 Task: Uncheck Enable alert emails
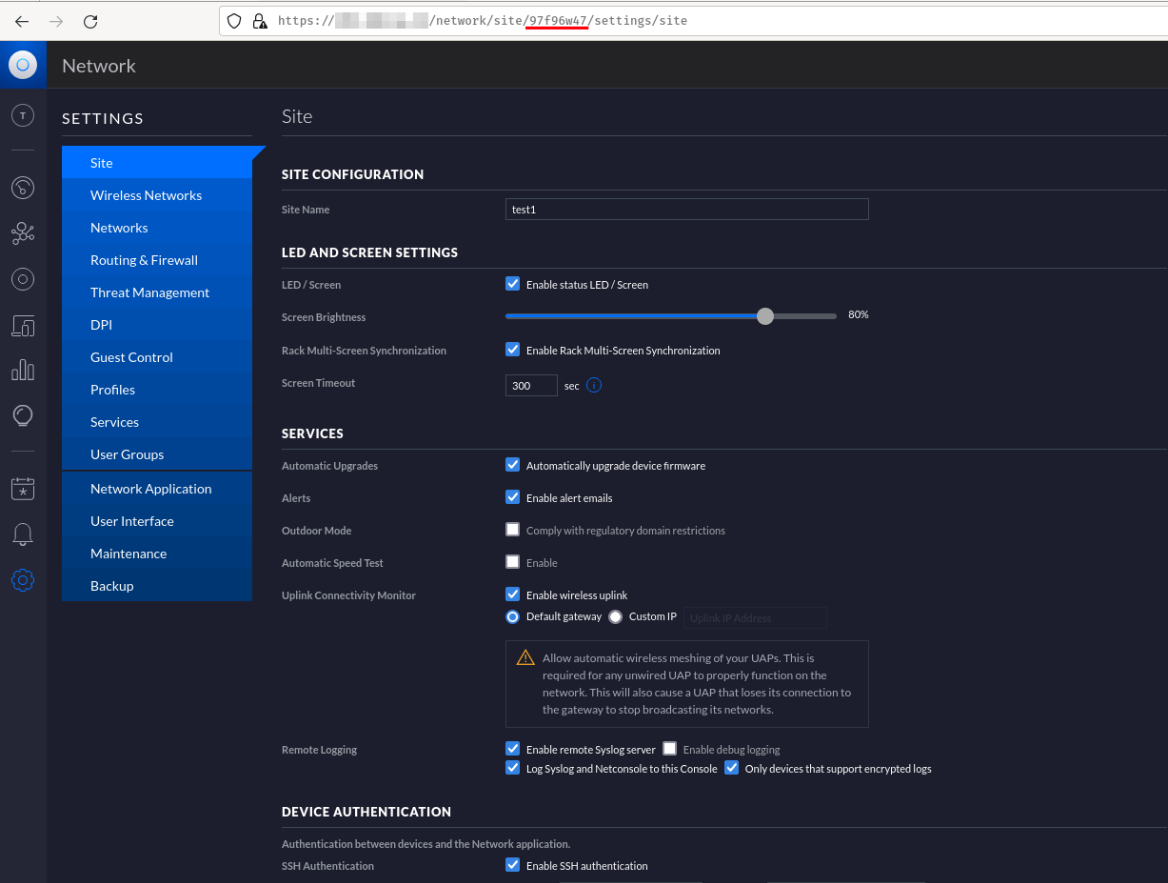pyautogui.click(x=513, y=497)
